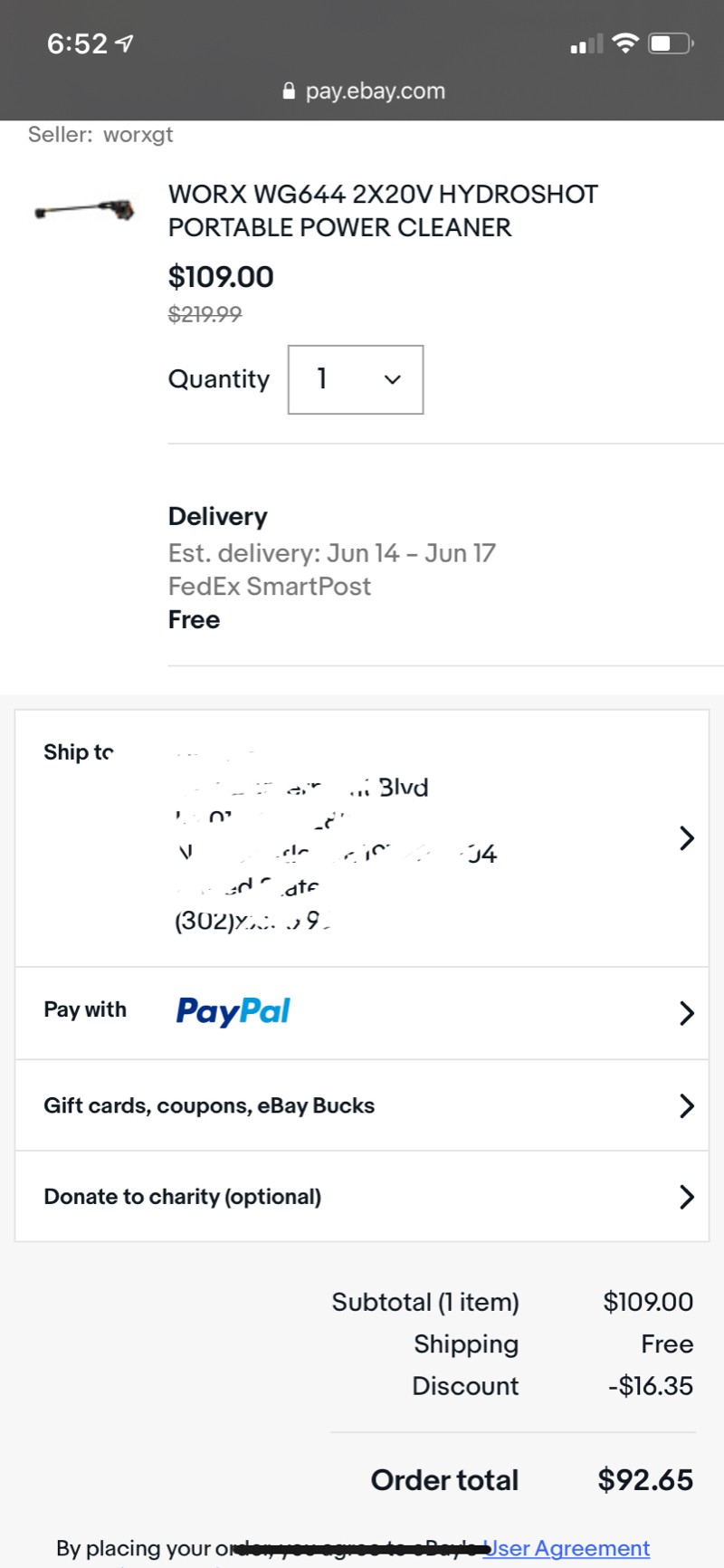Tap the padlock icon beside pay.ebay.com
The height and width of the screenshot is (1568, 724).
289,91
